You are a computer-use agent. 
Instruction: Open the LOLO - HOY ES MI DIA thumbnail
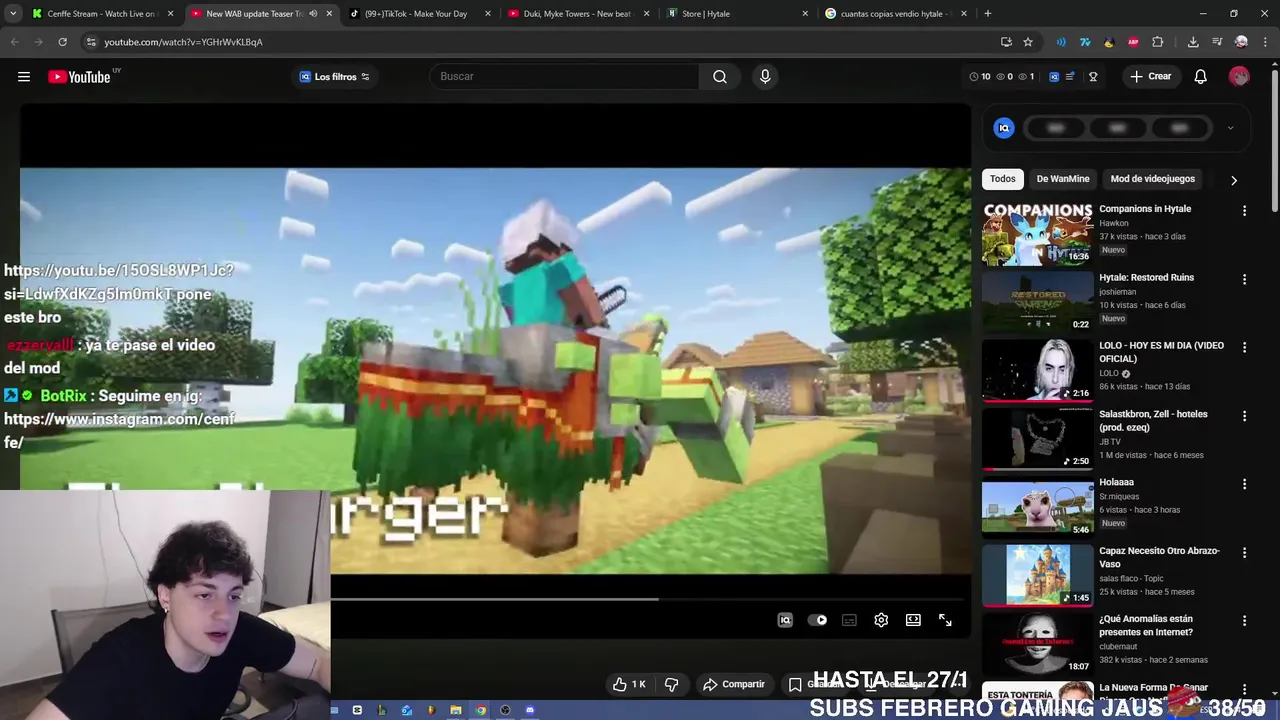point(1037,370)
